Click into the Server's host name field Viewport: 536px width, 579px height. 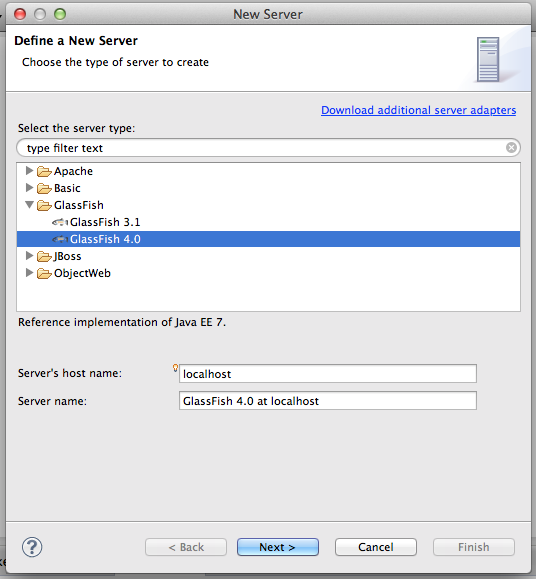(328, 374)
